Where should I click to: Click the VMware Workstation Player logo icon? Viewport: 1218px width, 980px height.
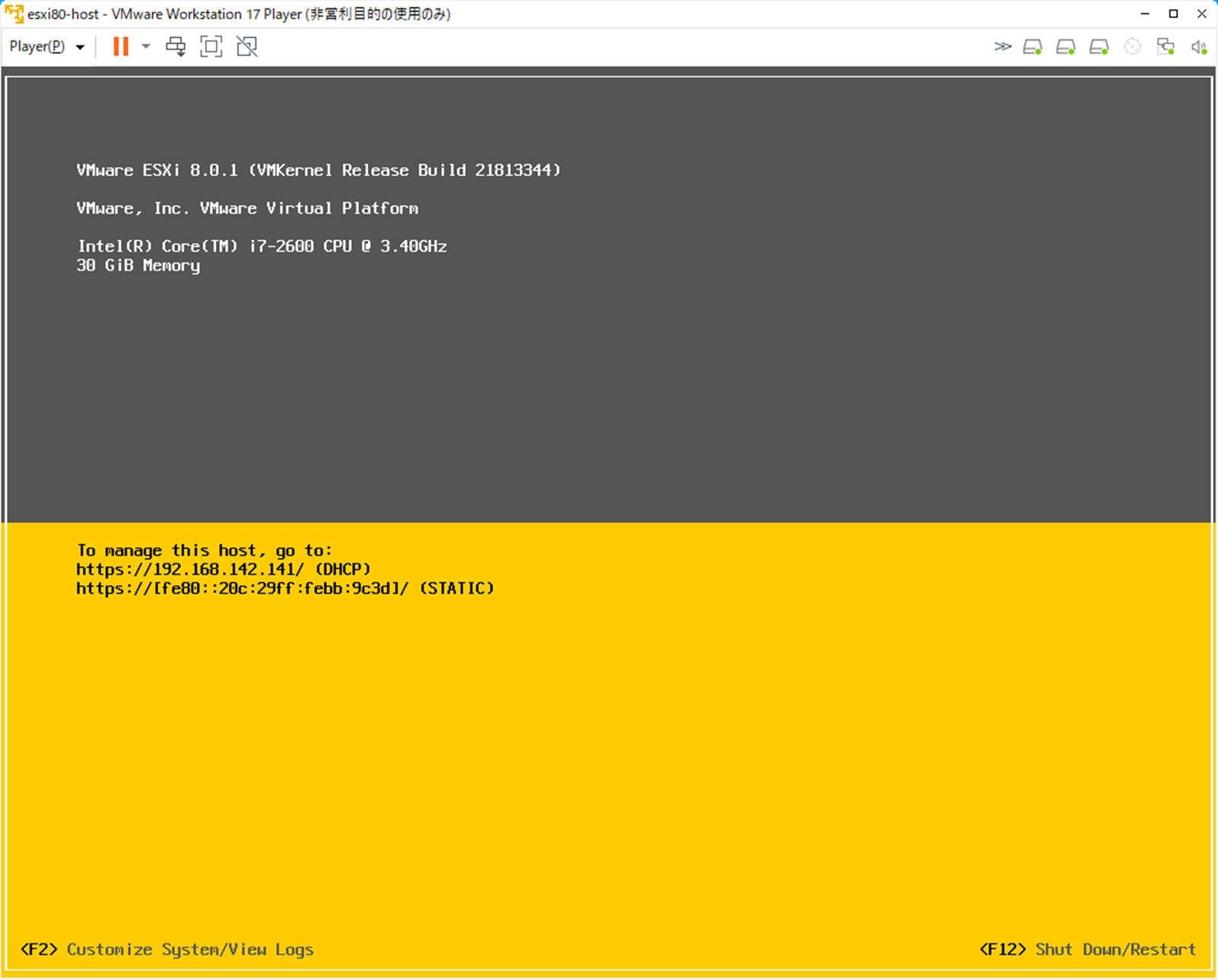[x=13, y=13]
